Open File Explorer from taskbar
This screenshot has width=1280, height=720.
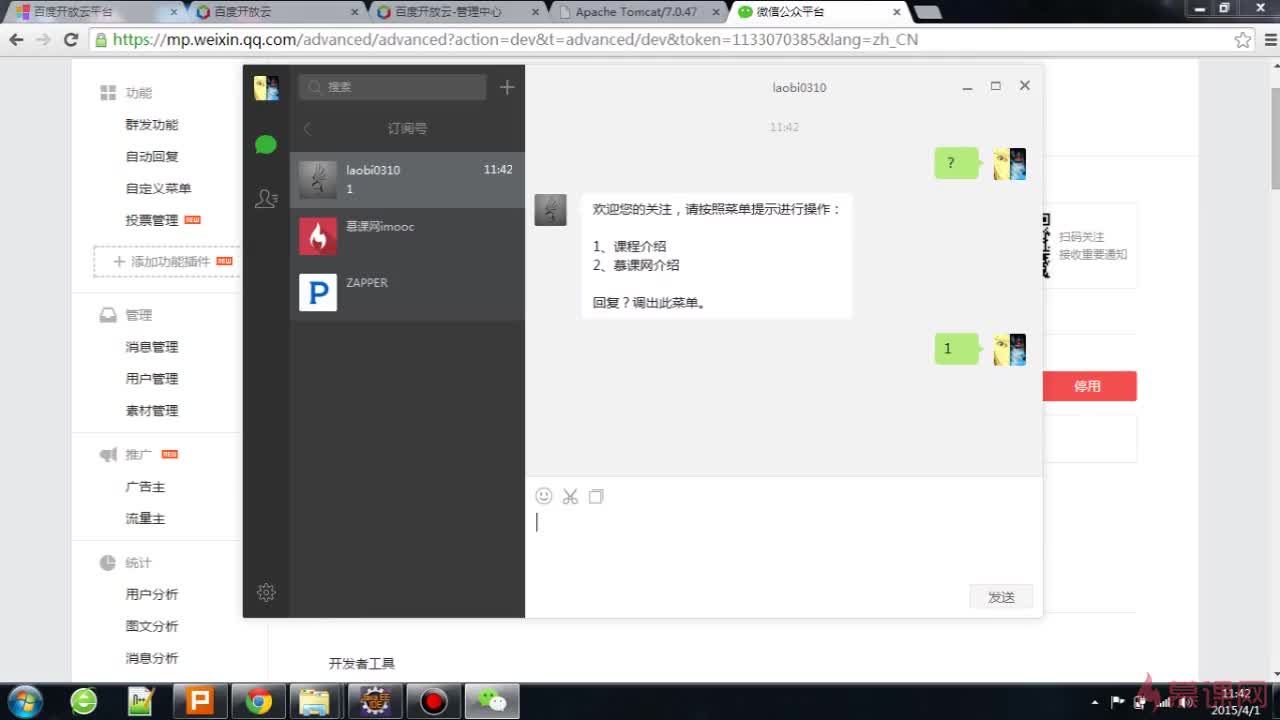[x=316, y=701]
